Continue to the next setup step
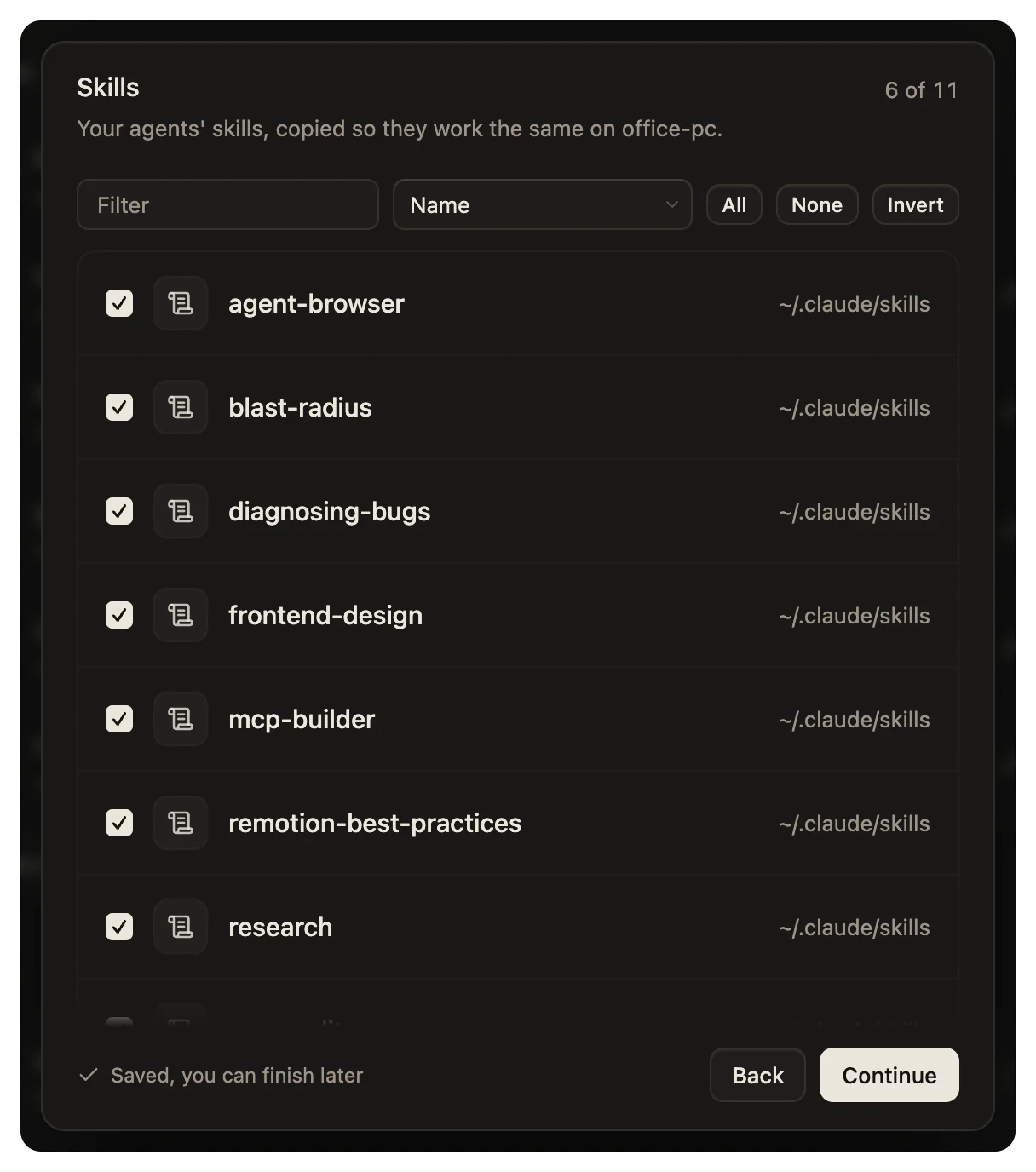The height and width of the screenshot is (1172, 1036). tap(889, 1075)
